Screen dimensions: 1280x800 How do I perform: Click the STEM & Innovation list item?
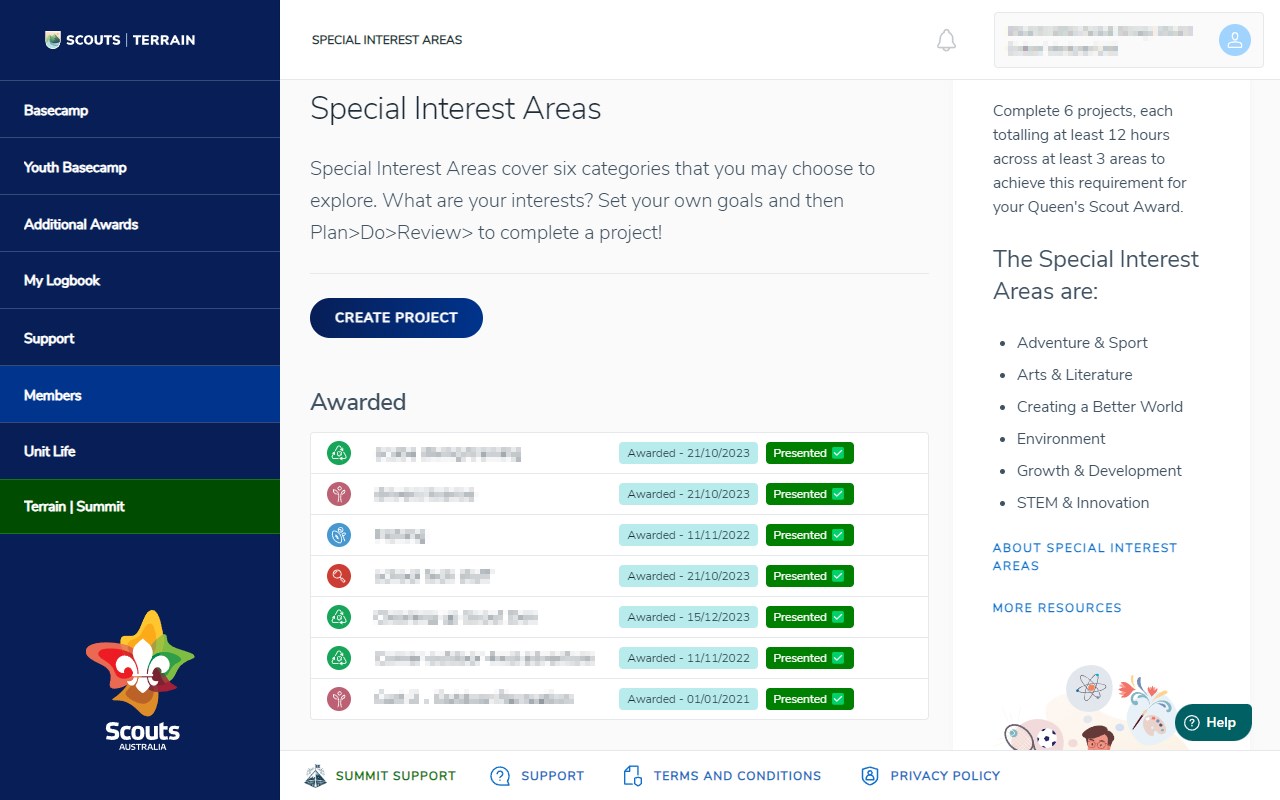pyautogui.click(x=1083, y=503)
